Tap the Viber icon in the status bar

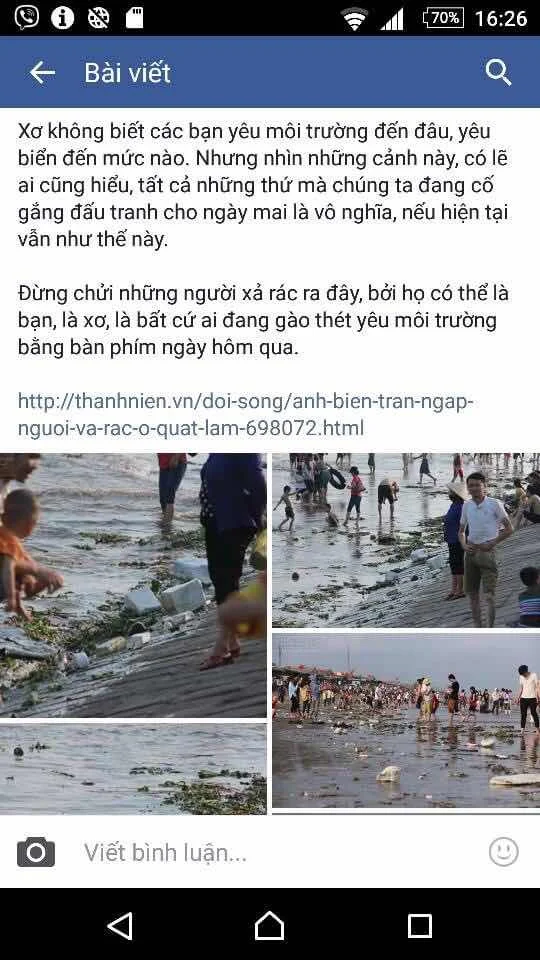pyautogui.click(x=26, y=17)
